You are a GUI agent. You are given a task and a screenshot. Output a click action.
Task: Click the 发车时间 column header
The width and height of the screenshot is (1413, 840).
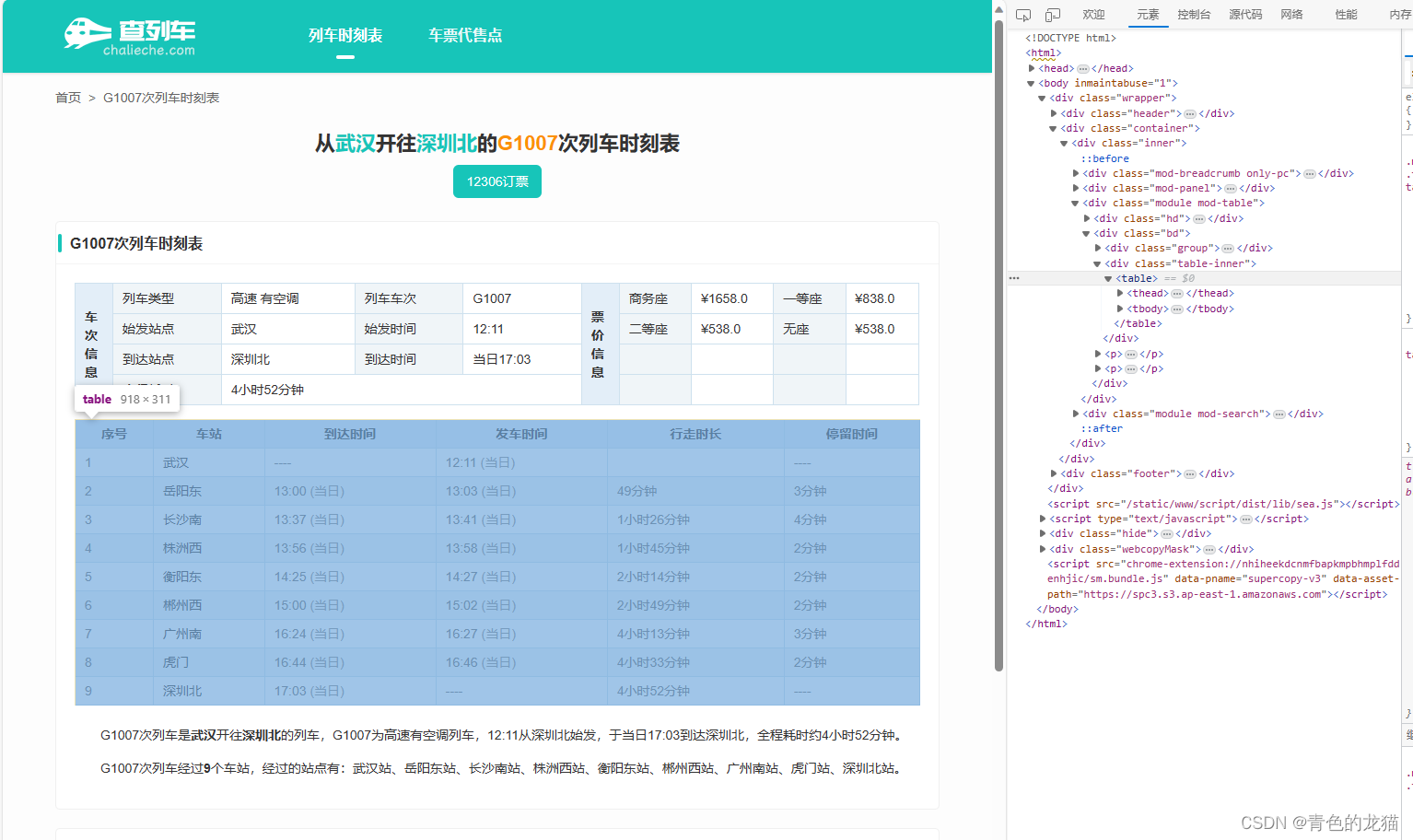(x=521, y=434)
